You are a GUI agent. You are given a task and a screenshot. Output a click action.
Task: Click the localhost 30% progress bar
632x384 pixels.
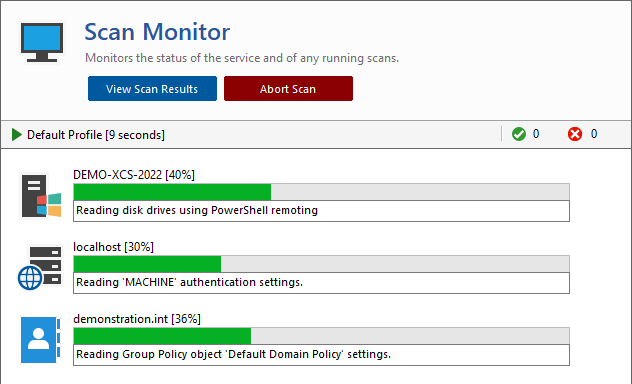pos(321,264)
